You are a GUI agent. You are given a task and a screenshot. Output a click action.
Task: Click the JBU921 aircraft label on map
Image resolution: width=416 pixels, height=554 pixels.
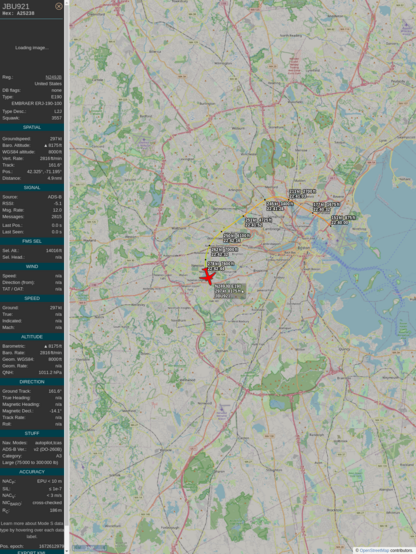229,291
